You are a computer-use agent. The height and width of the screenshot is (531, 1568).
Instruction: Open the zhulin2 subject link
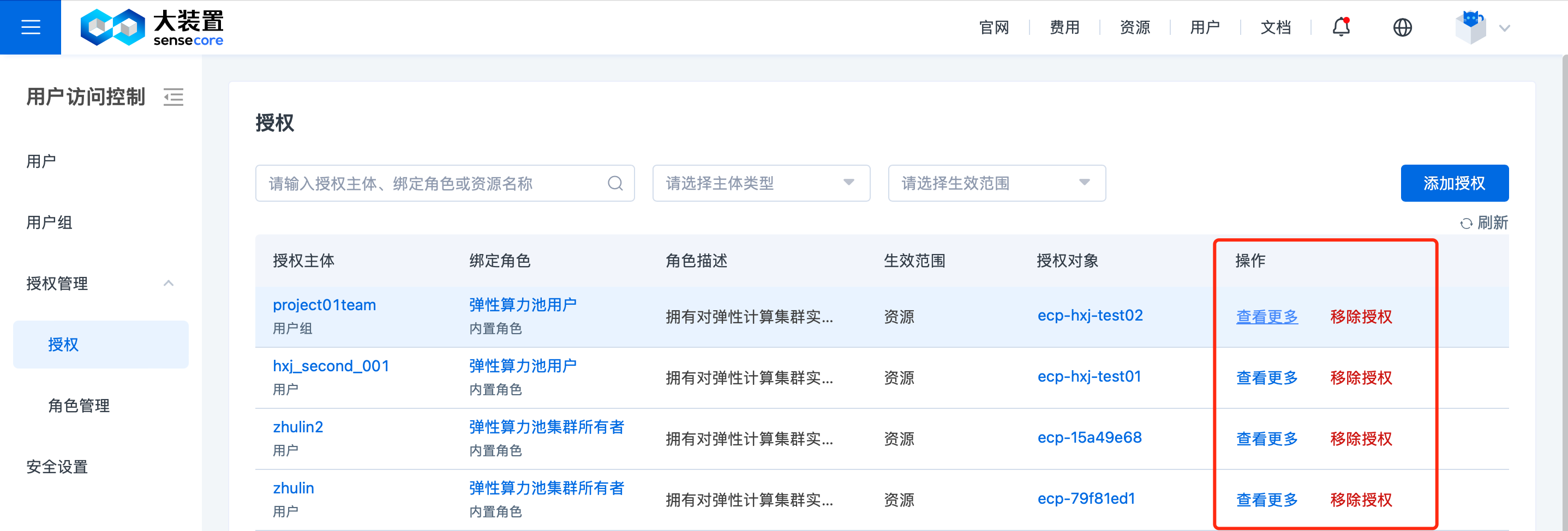pyautogui.click(x=298, y=427)
